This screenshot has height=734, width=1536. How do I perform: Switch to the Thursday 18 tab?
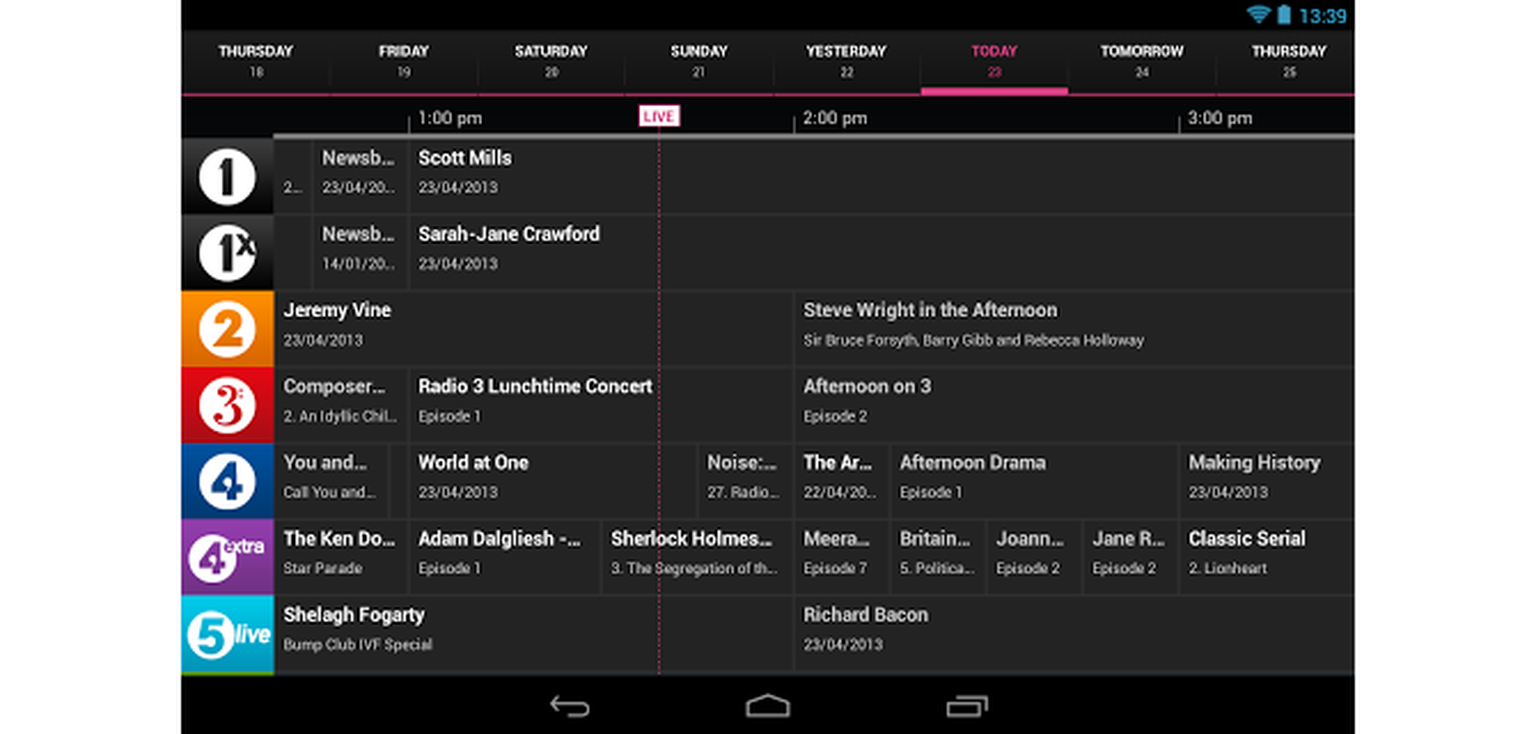click(256, 61)
